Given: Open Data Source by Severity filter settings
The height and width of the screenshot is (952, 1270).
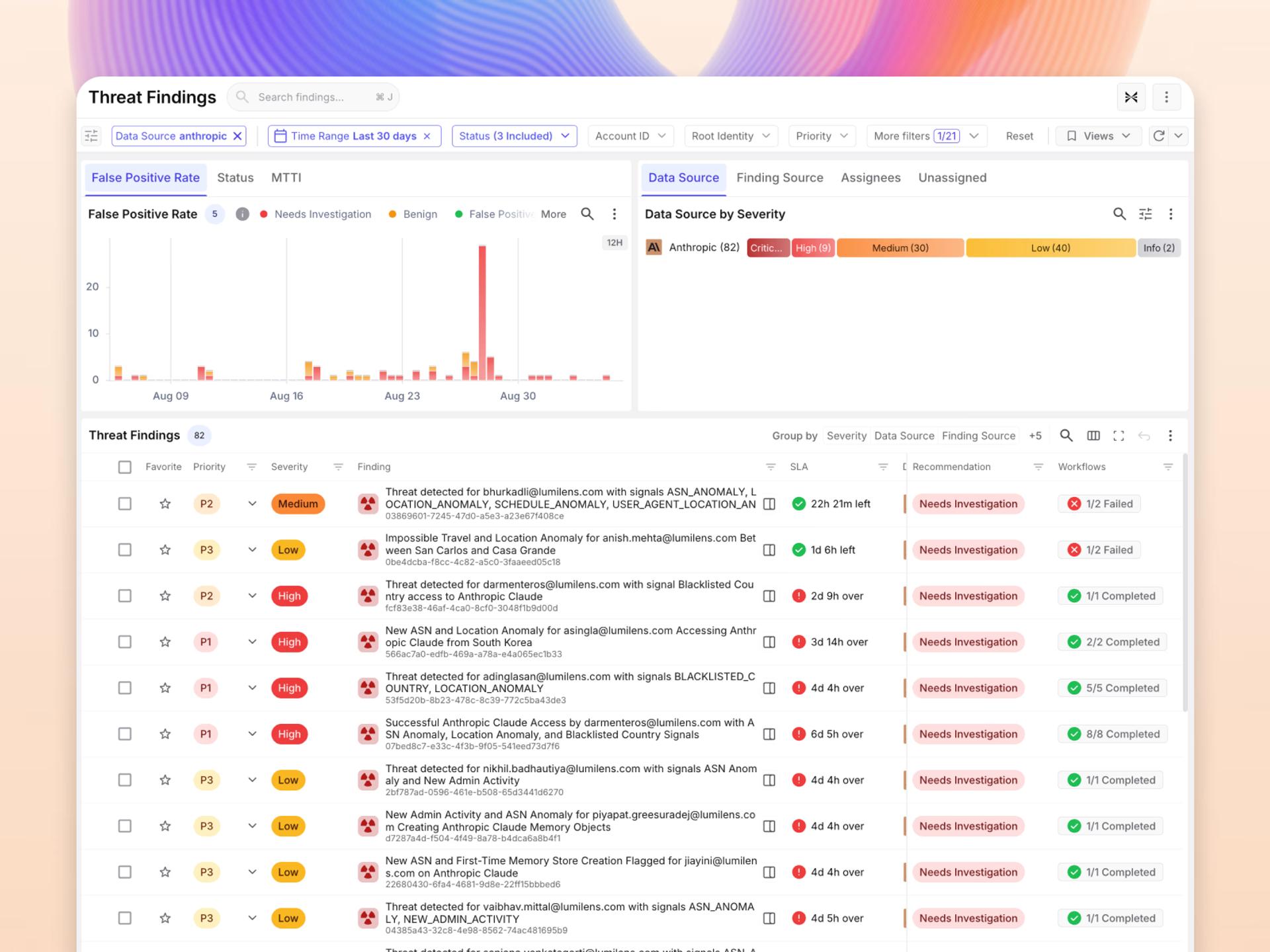Looking at the screenshot, I should coord(1146,214).
